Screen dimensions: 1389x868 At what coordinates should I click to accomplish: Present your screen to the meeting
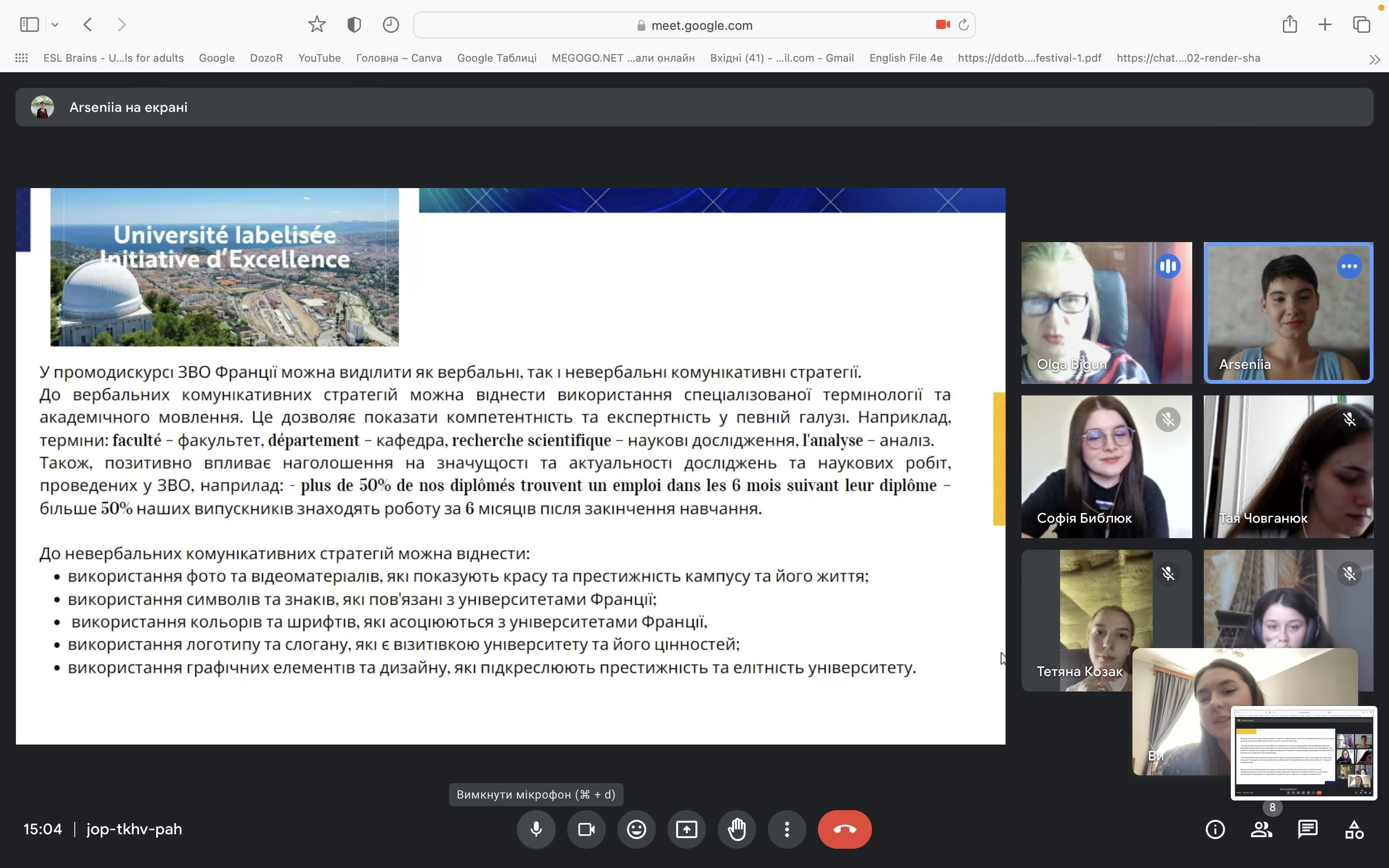click(686, 829)
